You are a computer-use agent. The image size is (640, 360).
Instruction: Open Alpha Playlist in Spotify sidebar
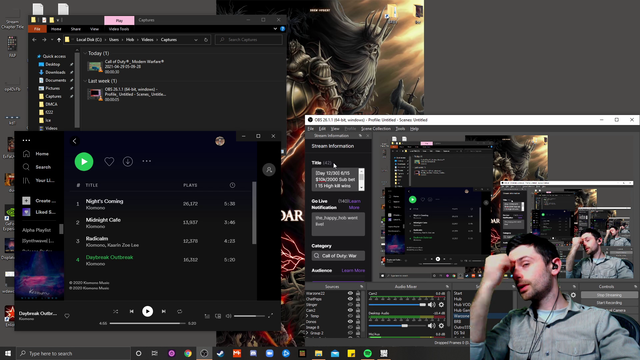click(36, 230)
